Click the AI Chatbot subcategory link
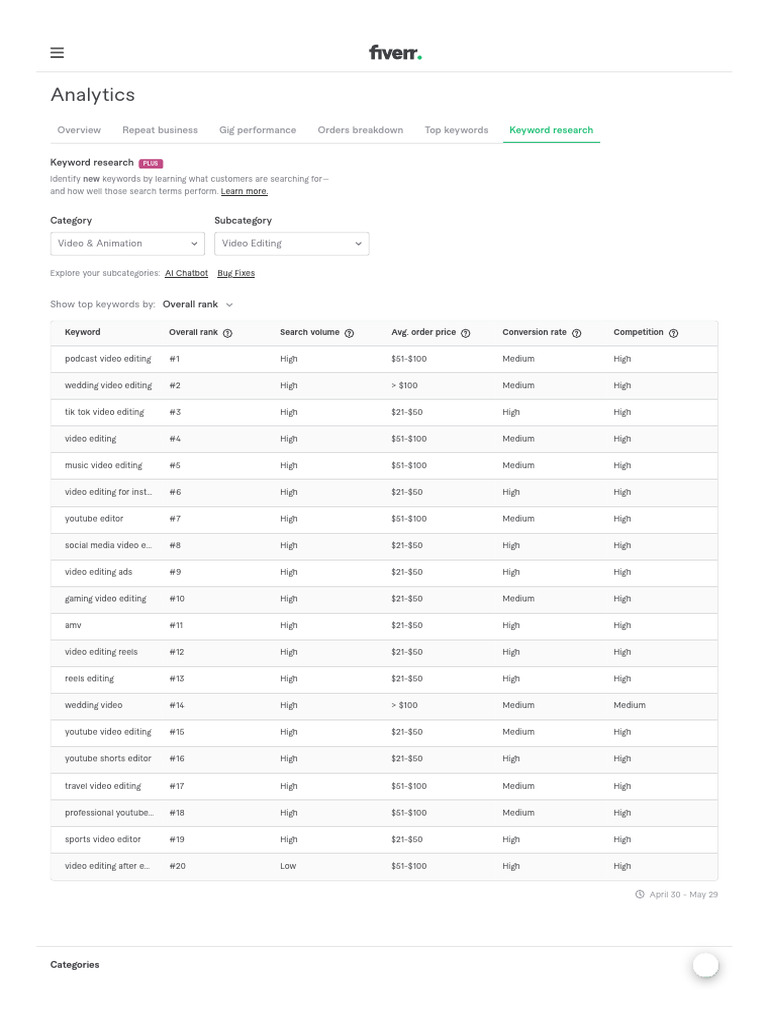 [x=186, y=273]
